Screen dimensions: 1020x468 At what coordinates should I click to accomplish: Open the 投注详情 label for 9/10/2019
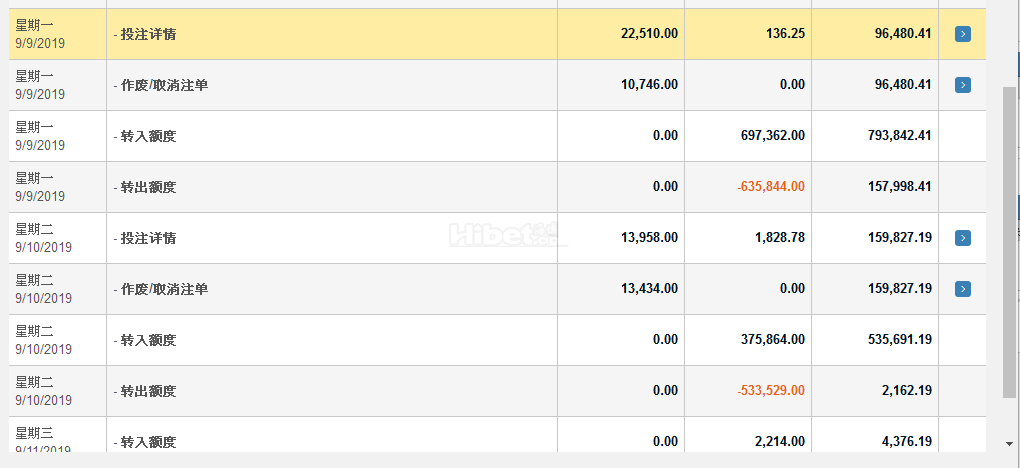pyautogui.click(x=149, y=238)
